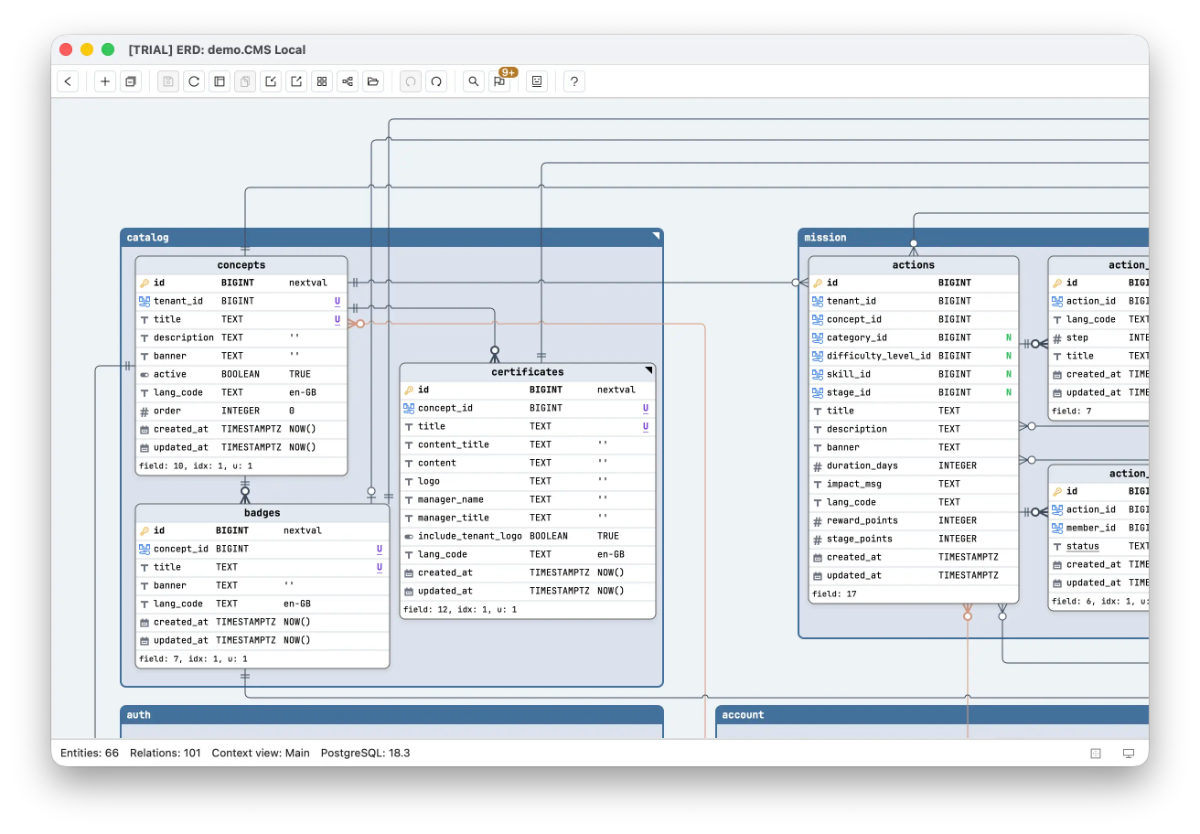
Task: Click the greyed copy pages icon
Action: (245, 82)
